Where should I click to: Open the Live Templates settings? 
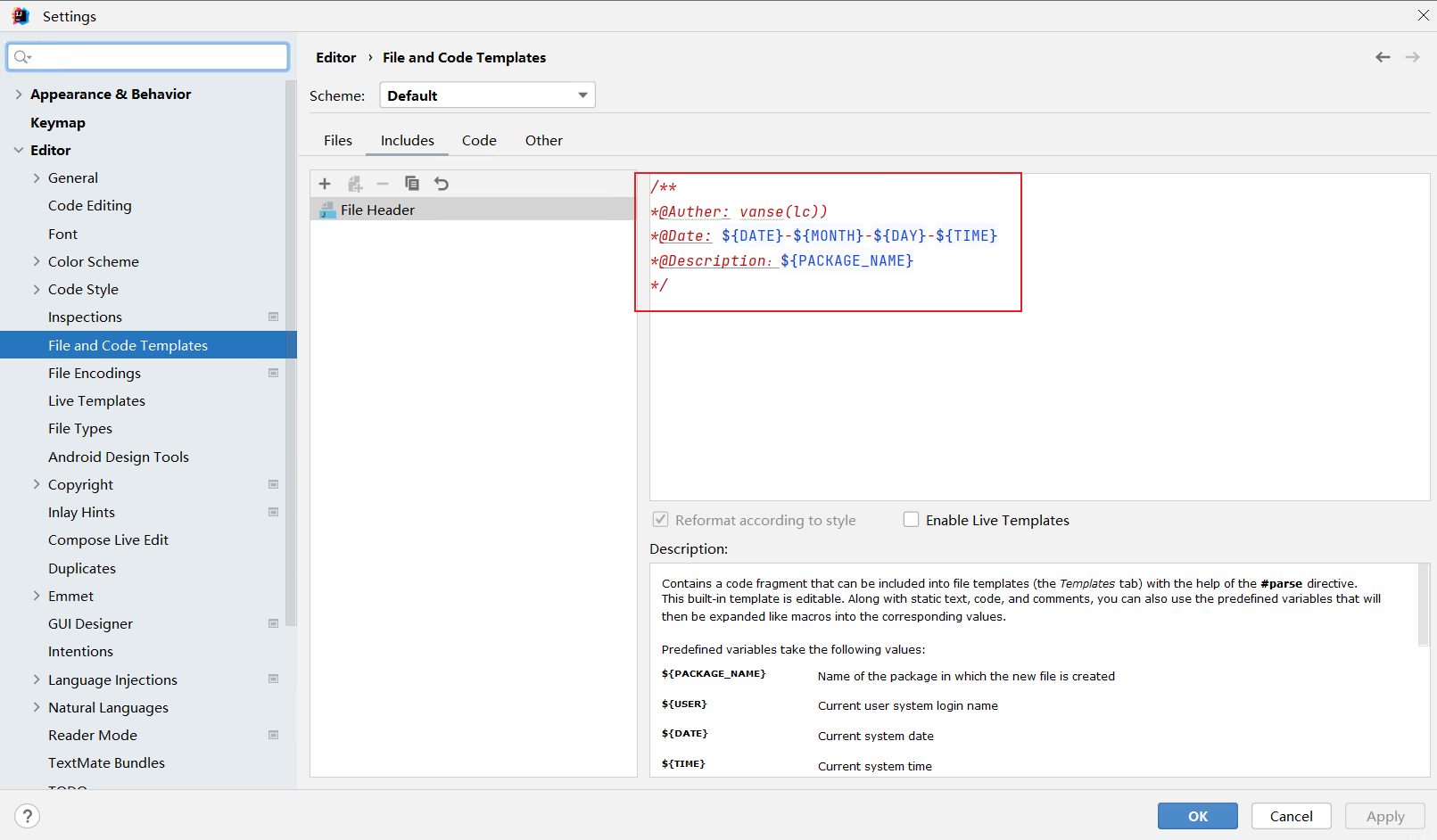point(96,400)
